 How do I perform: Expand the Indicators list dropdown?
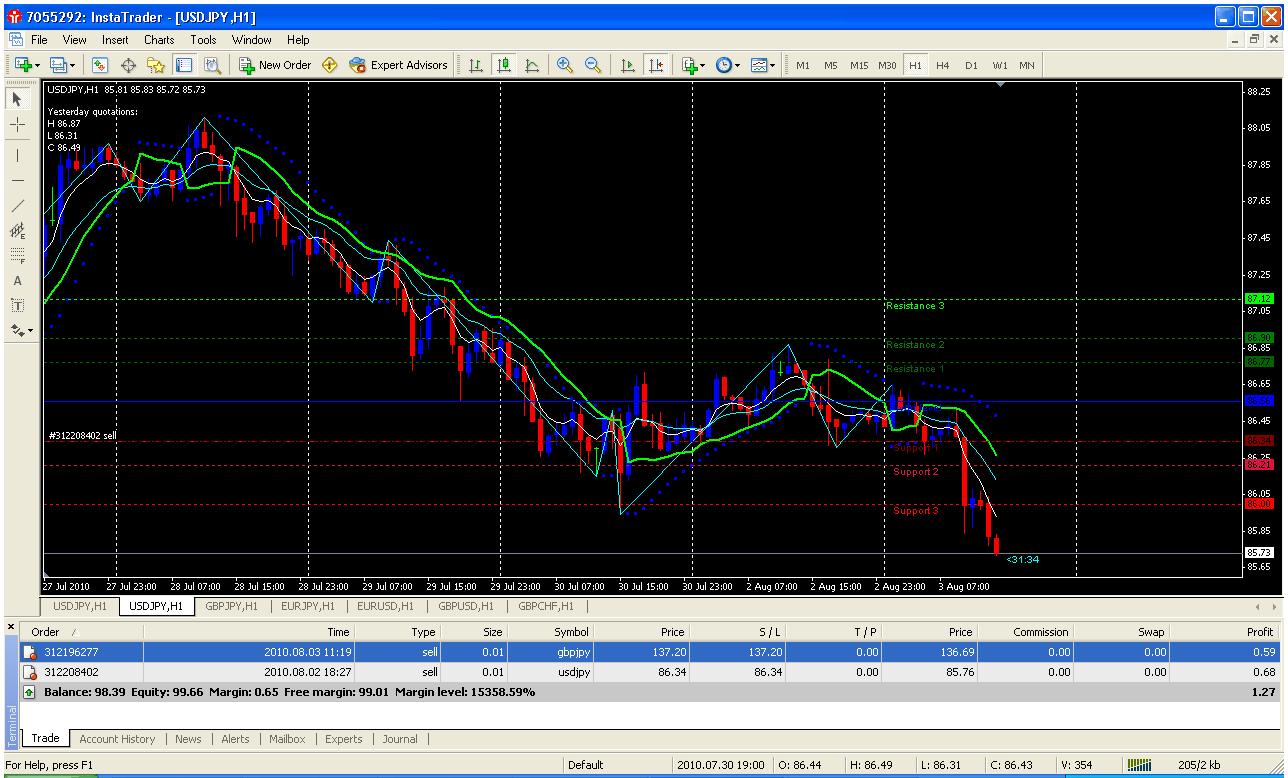(x=694, y=65)
